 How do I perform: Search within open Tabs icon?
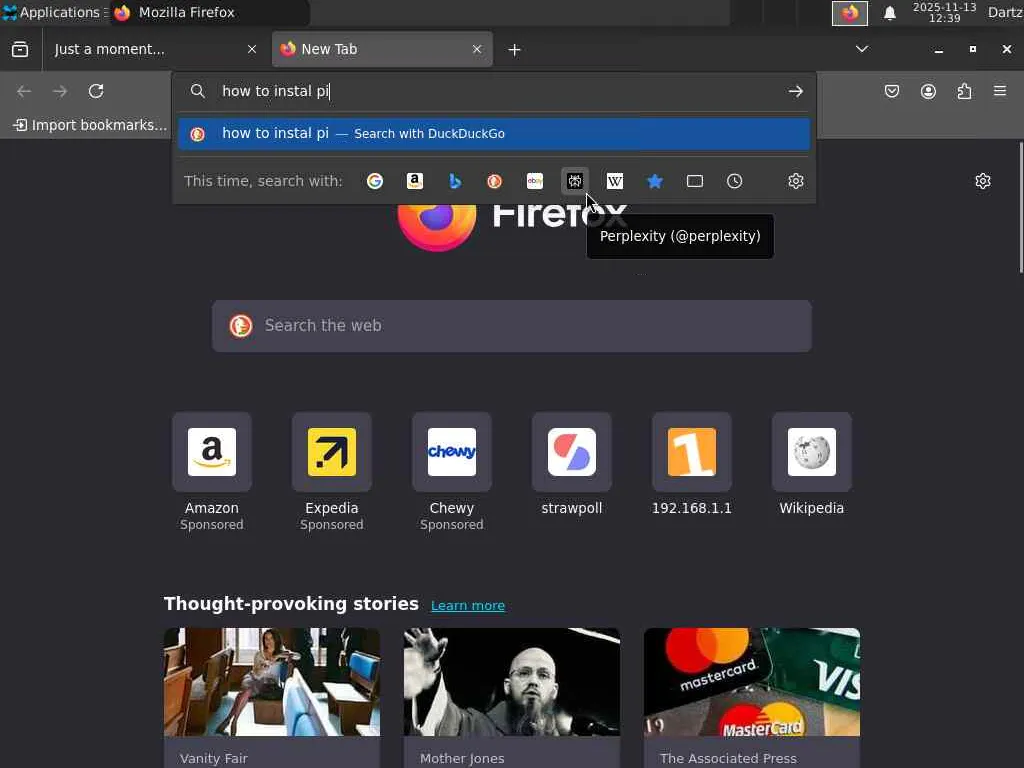695,181
